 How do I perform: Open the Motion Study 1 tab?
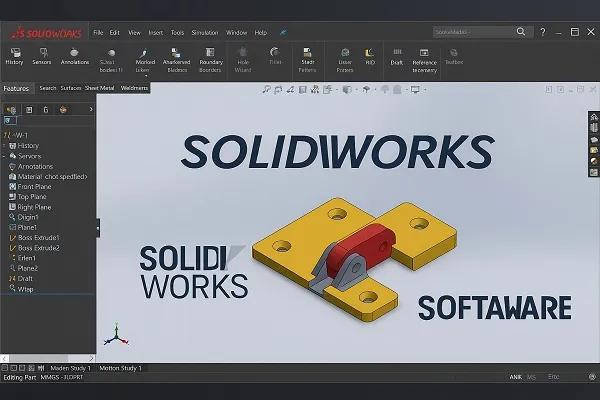120,368
